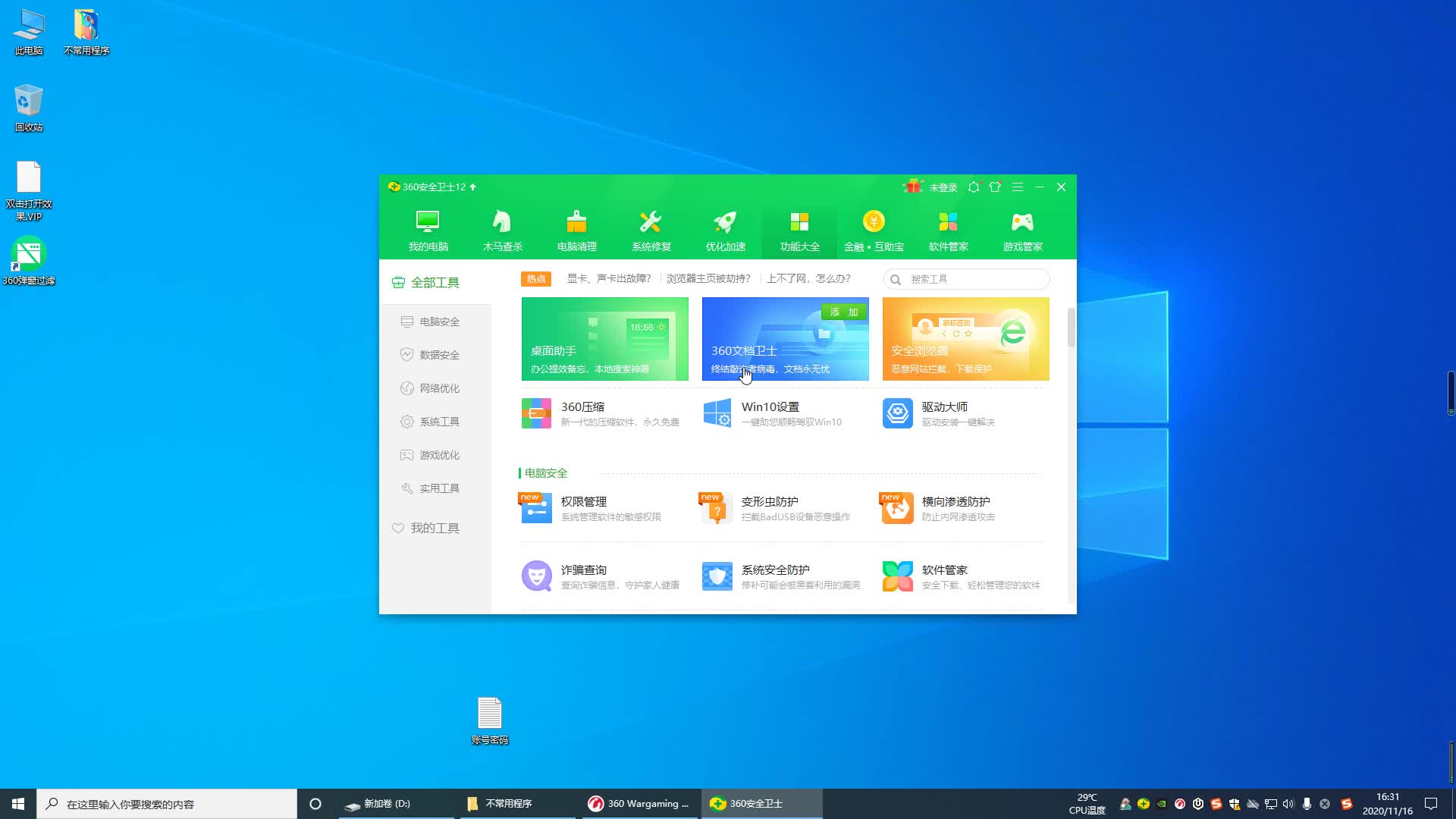Go to 系统修复 tab
Screen dimensions: 1456x819
[651, 230]
